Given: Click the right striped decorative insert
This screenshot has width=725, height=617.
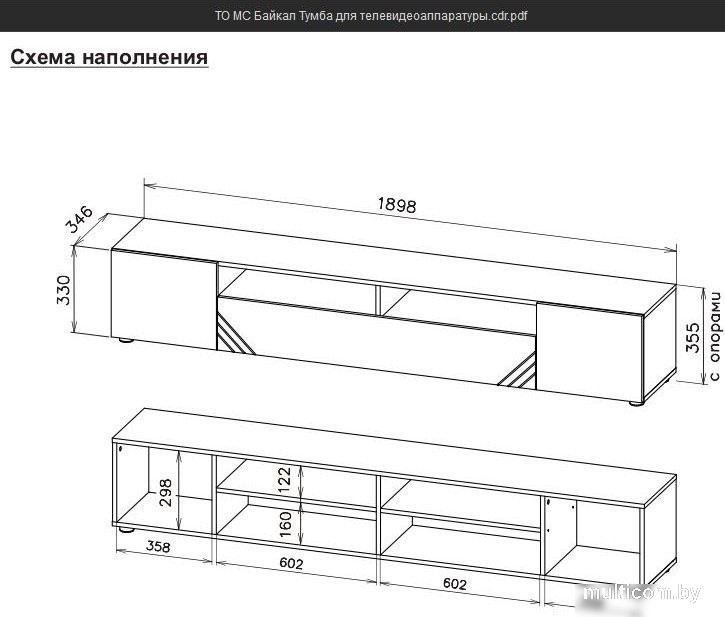Looking at the screenshot, I should tap(519, 371).
